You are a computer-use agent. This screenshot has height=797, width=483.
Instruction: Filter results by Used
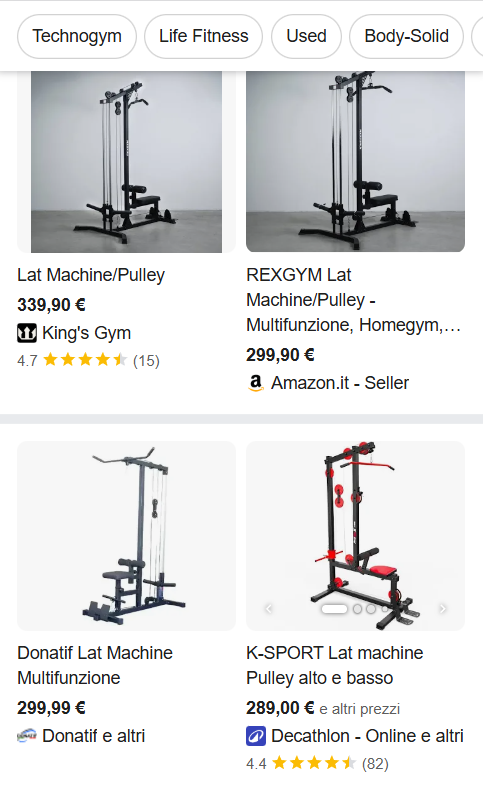pyautogui.click(x=306, y=36)
